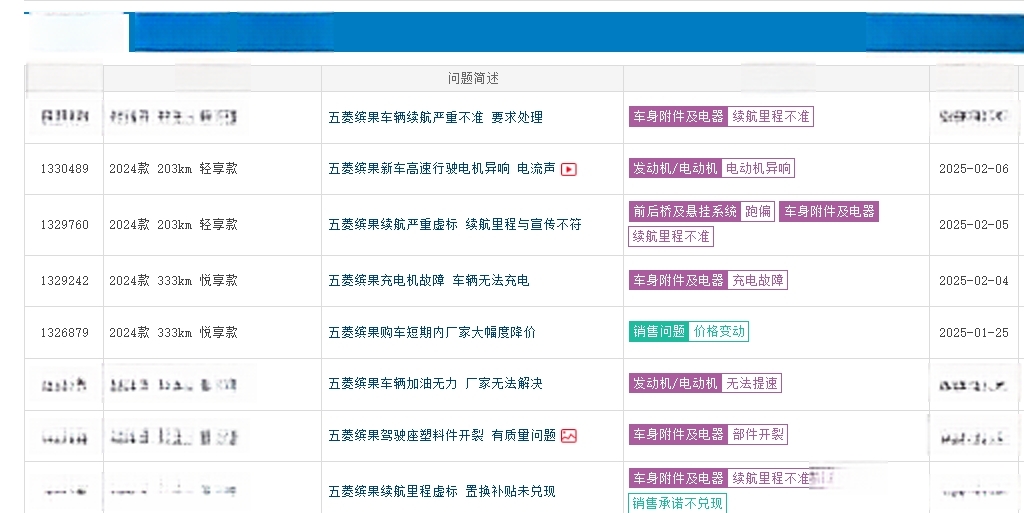The image size is (1024, 513).
Task: Click the 问题简述 column header
Action: point(473,78)
